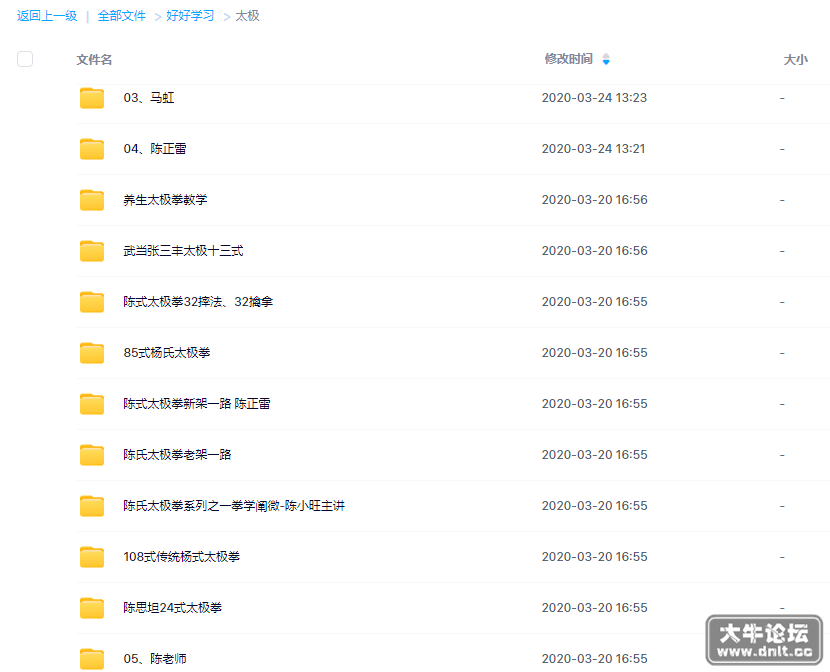Image resolution: width=830 pixels, height=672 pixels.
Task: Toggle sort arrows next to 修改时间
Action: click(x=606, y=59)
